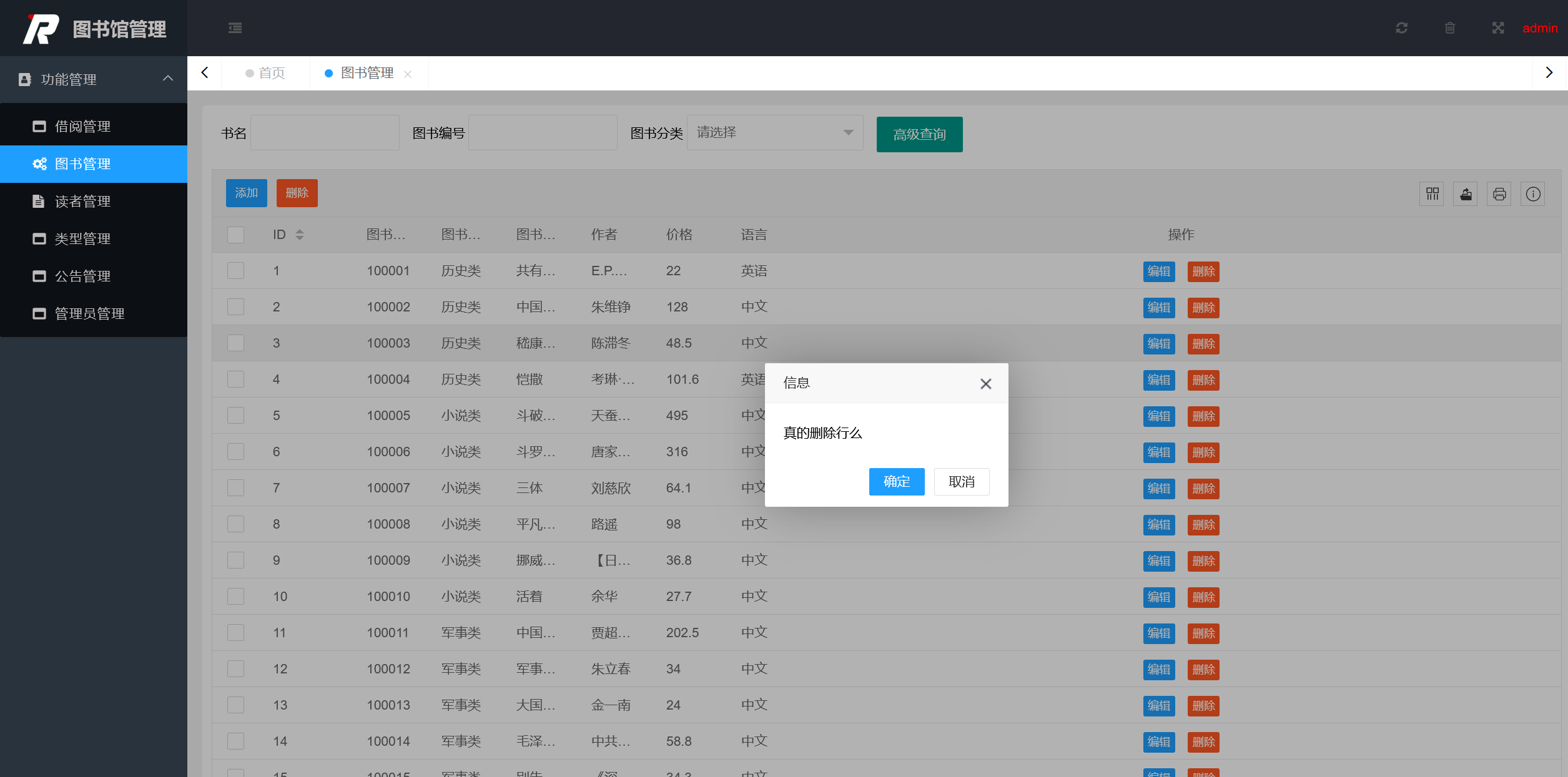
Task: Close the 信息 dialog with X
Action: pos(985,384)
